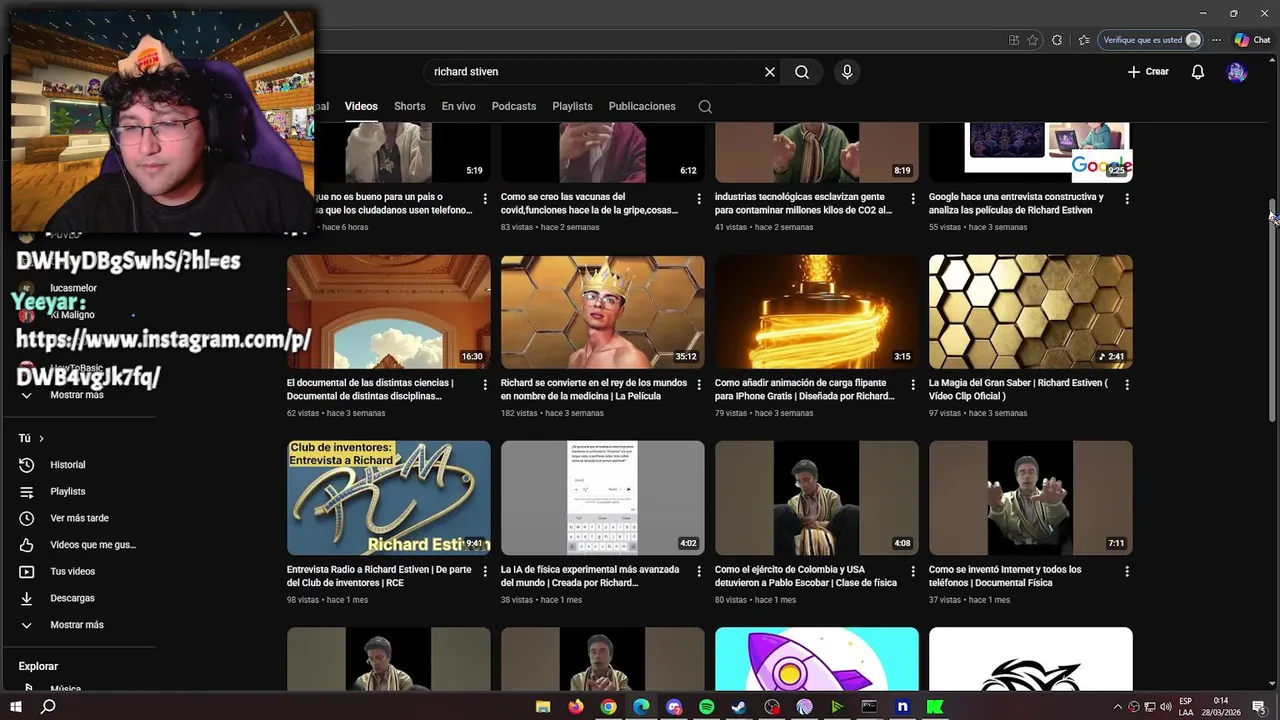Open options menu for Como se inventó Internet video
Viewport: 1280px width, 720px height.
(1127, 572)
